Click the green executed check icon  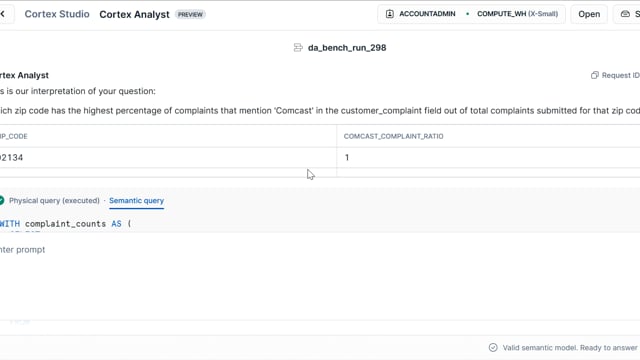(x=2, y=200)
